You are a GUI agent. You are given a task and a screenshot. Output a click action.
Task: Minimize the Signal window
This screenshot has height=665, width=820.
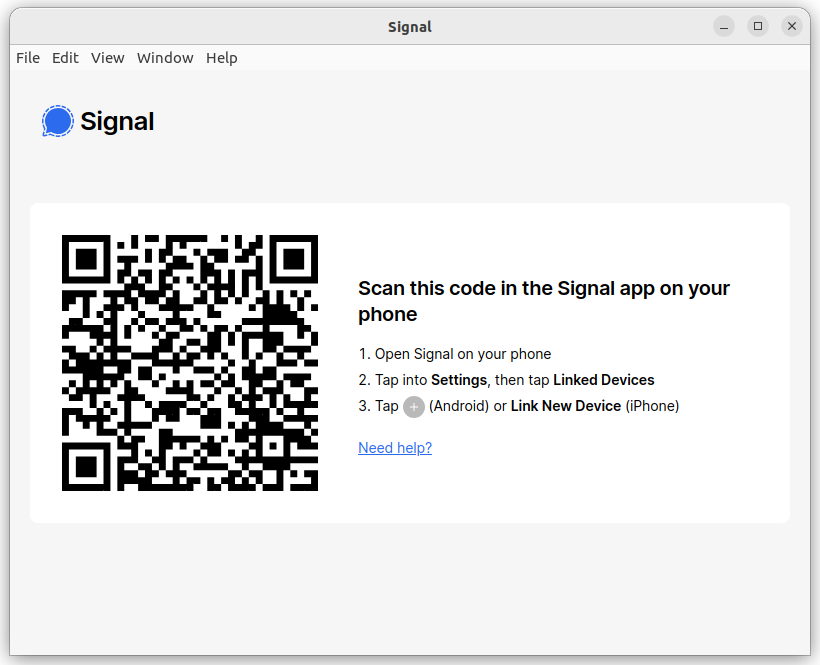pos(724,26)
